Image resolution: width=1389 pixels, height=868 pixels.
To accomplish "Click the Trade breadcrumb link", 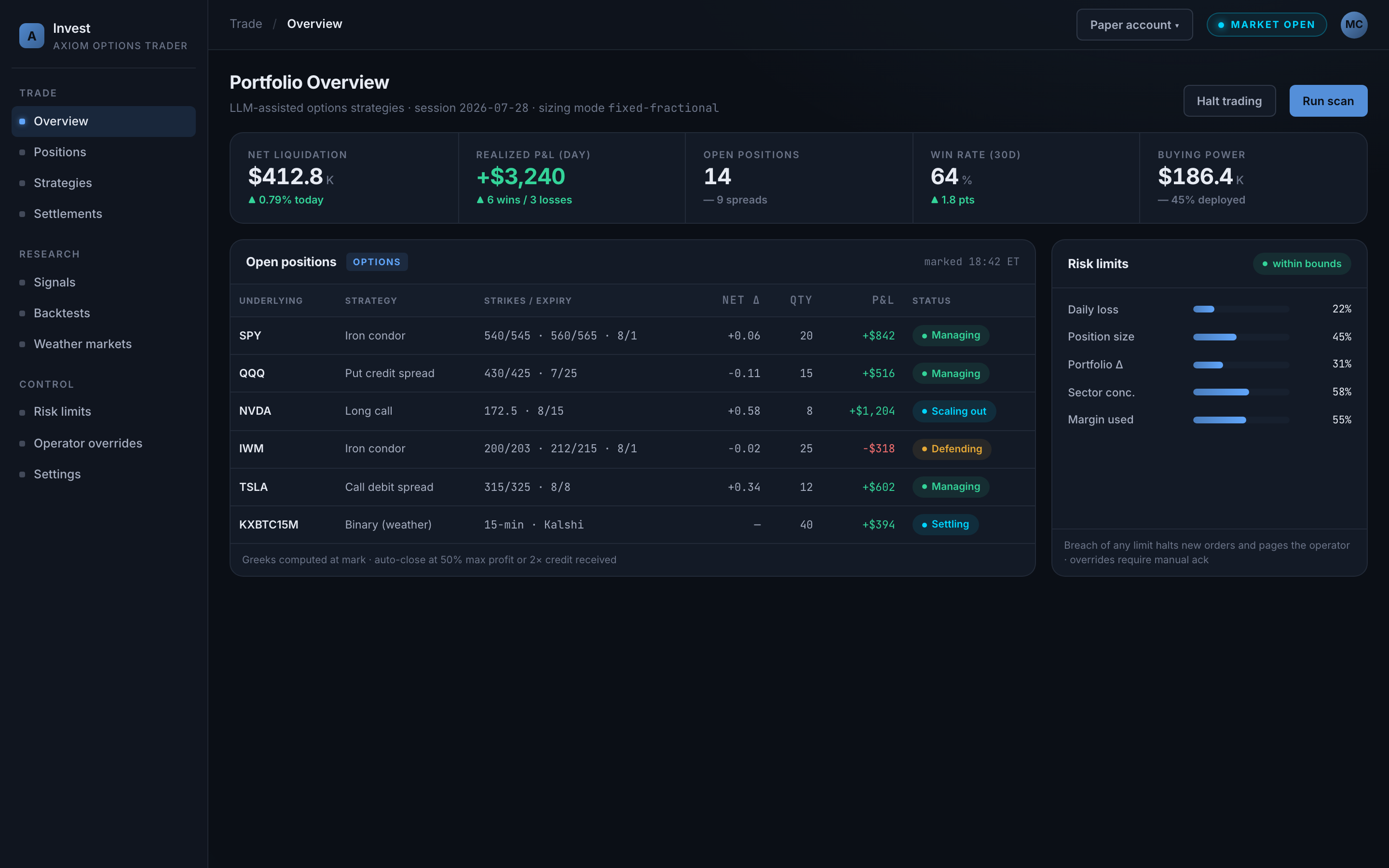I will (245, 24).
